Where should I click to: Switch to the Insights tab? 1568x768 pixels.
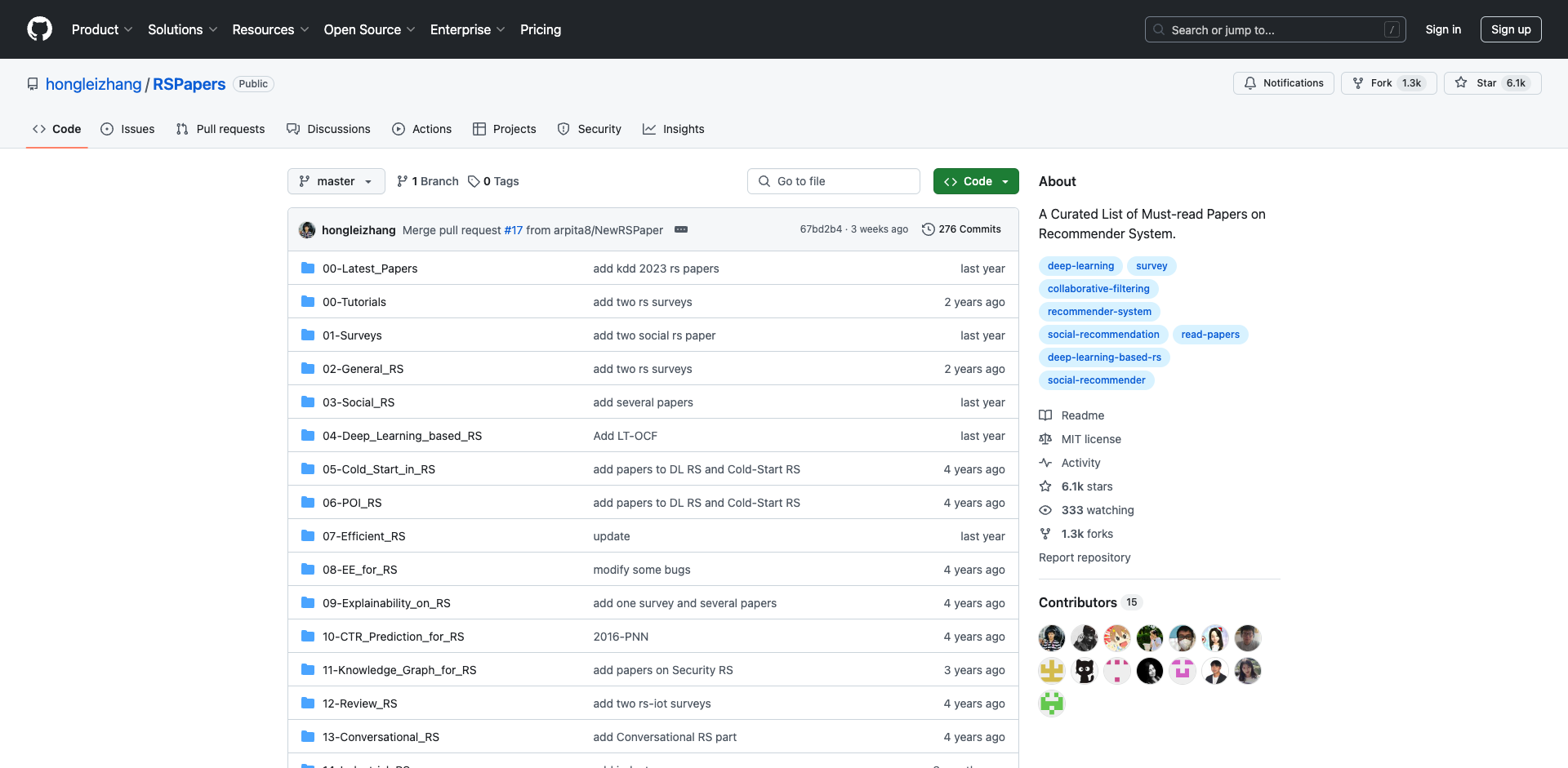674,129
